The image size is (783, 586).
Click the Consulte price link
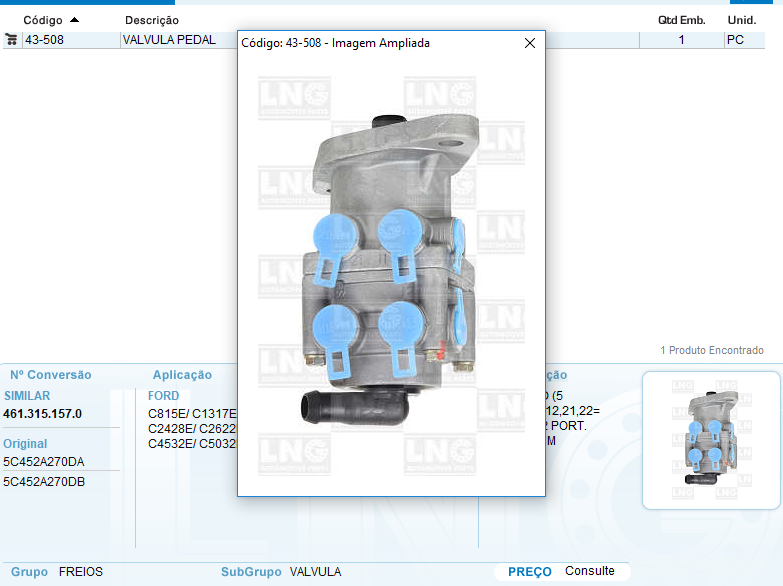(x=589, y=571)
